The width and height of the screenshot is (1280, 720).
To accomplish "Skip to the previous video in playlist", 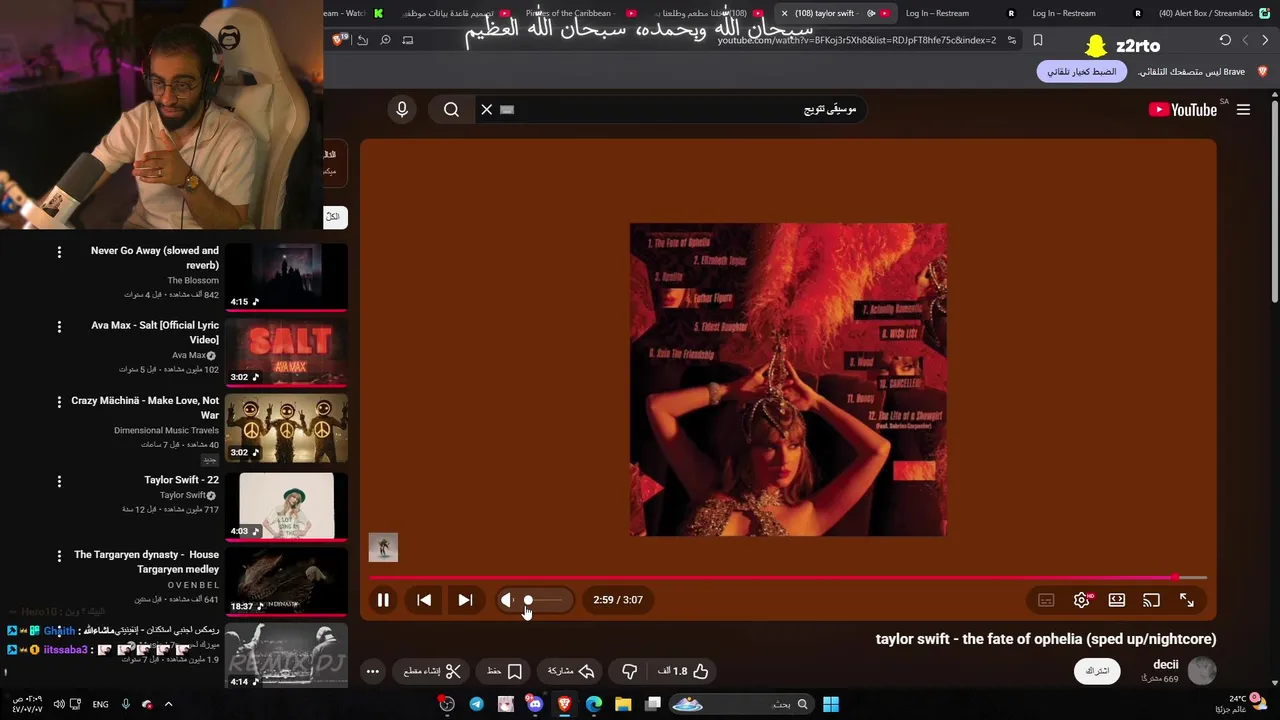I will pyautogui.click(x=424, y=600).
